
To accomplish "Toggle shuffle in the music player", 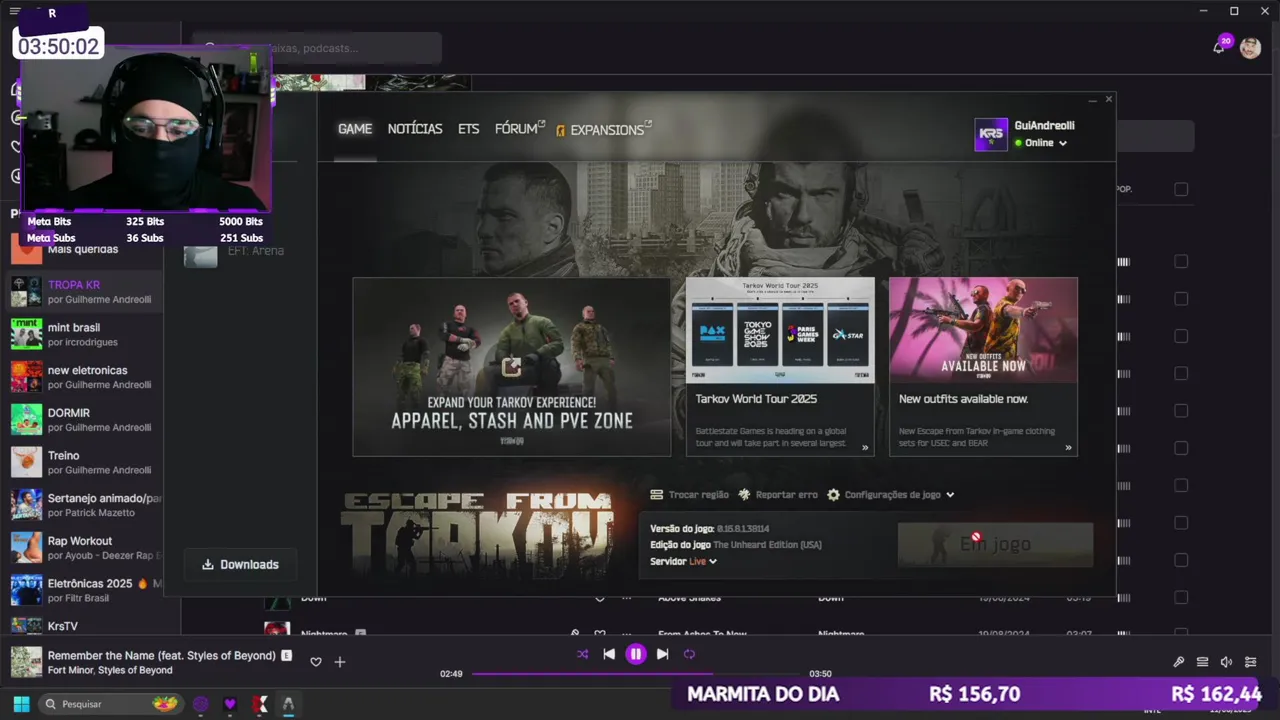I will pos(582,654).
